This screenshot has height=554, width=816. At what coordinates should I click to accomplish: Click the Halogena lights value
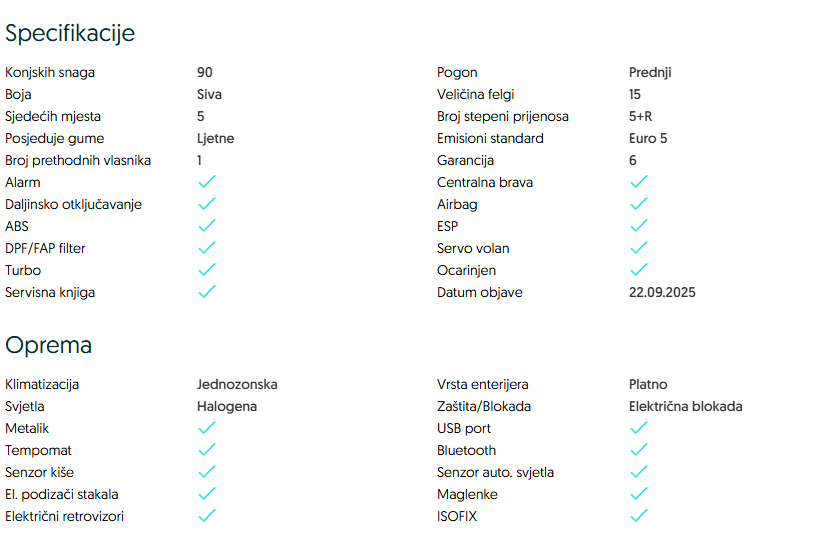tap(227, 406)
